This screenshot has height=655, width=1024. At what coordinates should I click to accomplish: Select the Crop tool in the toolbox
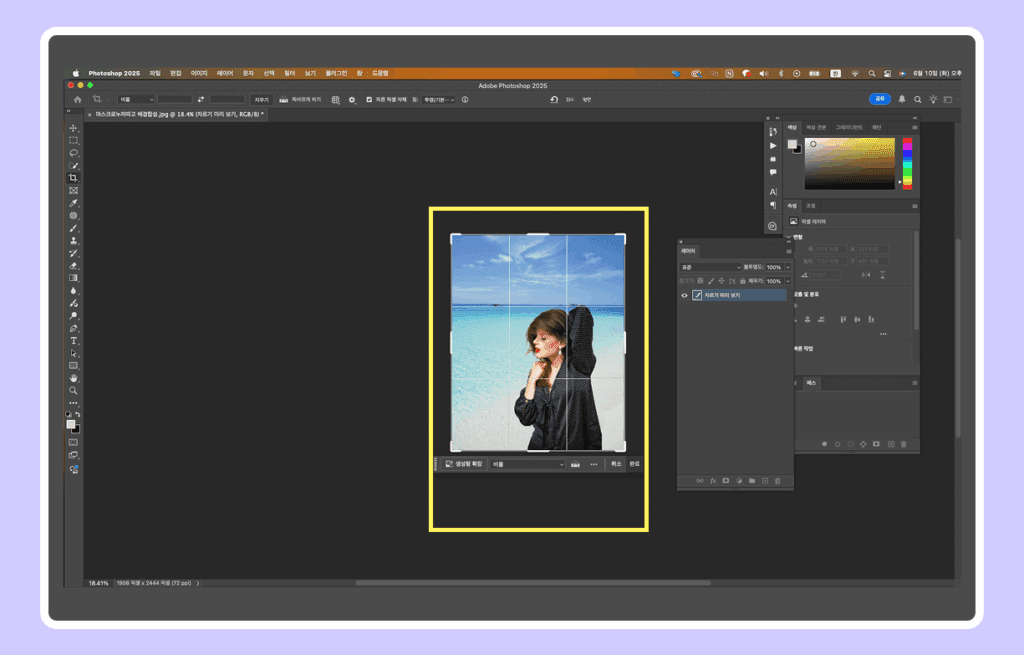point(73,178)
